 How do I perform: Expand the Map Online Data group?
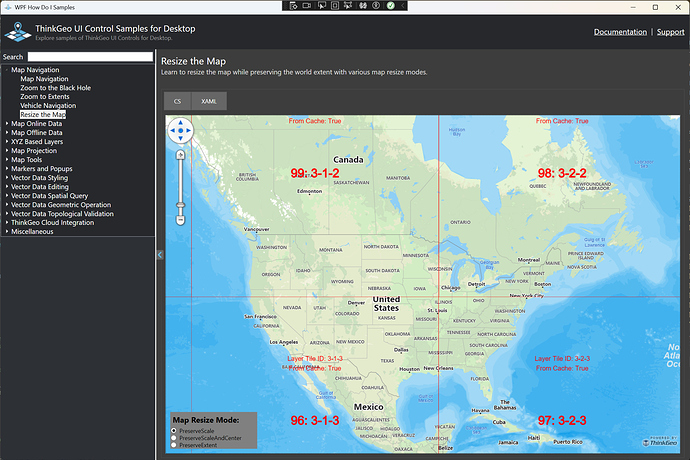click(7, 124)
